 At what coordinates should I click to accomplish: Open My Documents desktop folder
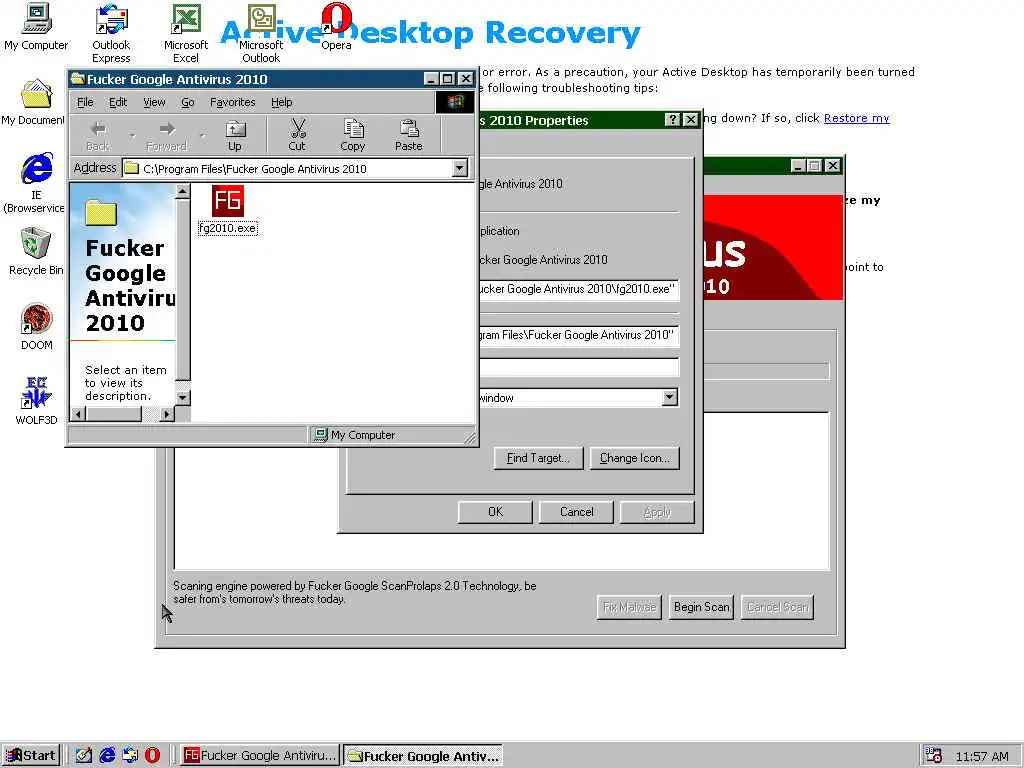(34, 103)
